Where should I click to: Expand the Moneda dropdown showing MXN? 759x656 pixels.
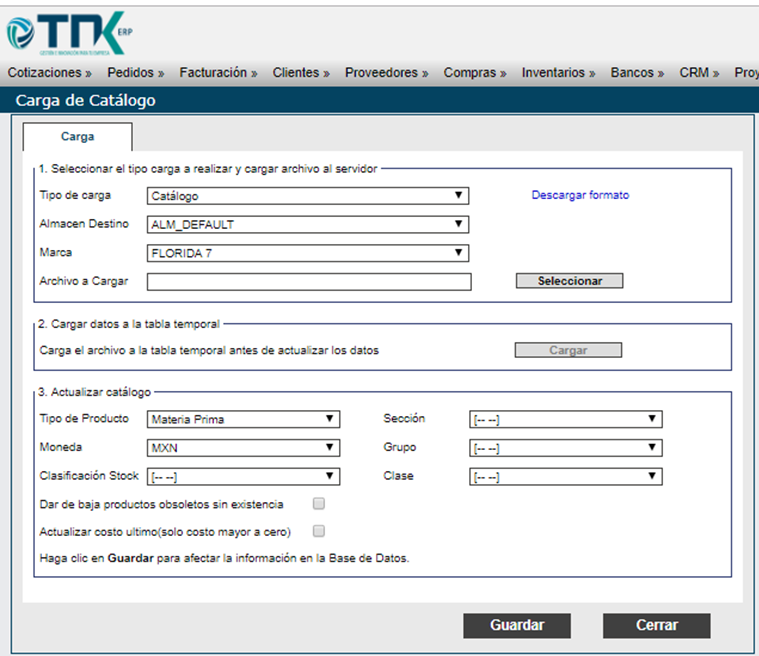pyautogui.click(x=244, y=448)
